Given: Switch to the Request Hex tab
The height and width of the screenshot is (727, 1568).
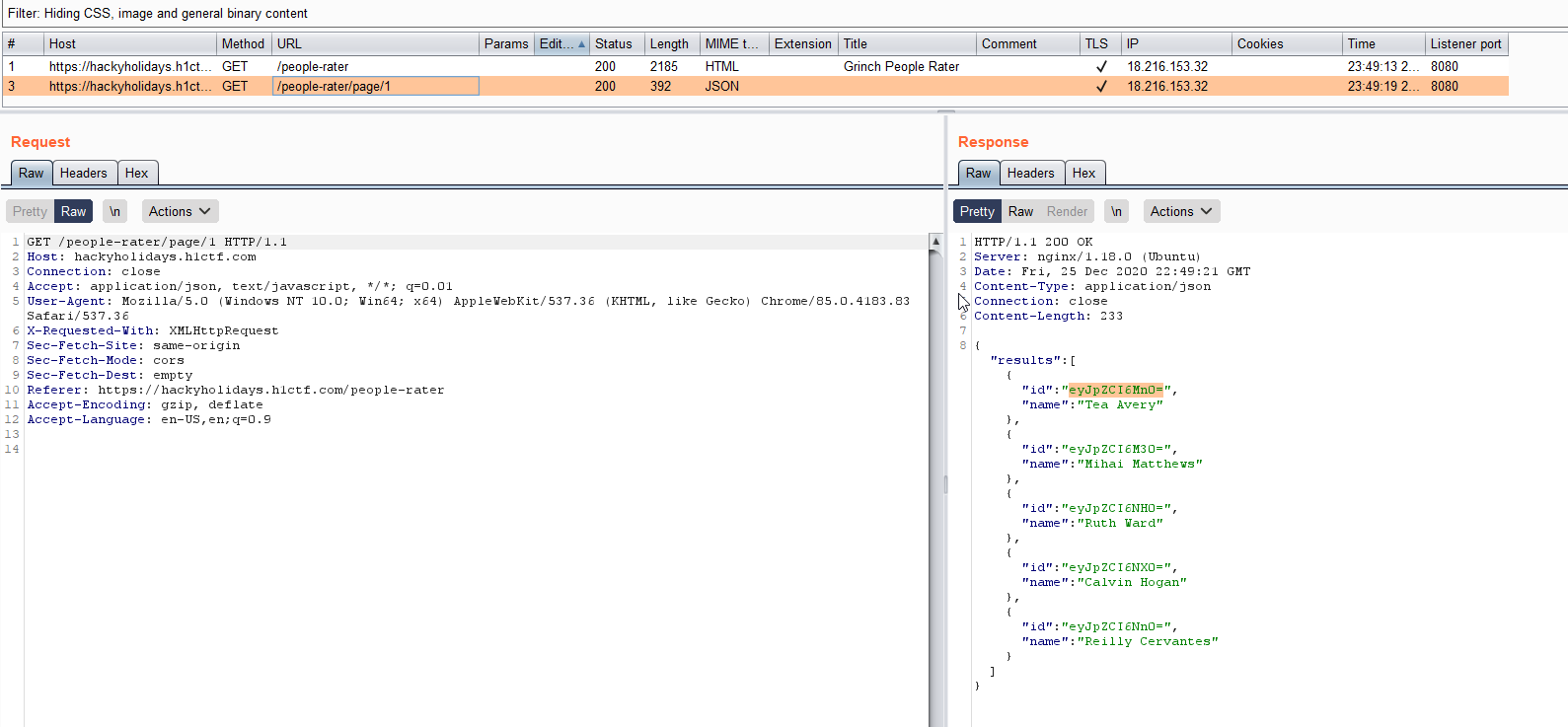Looking at the screenshot, I should [x=136, y=173].
